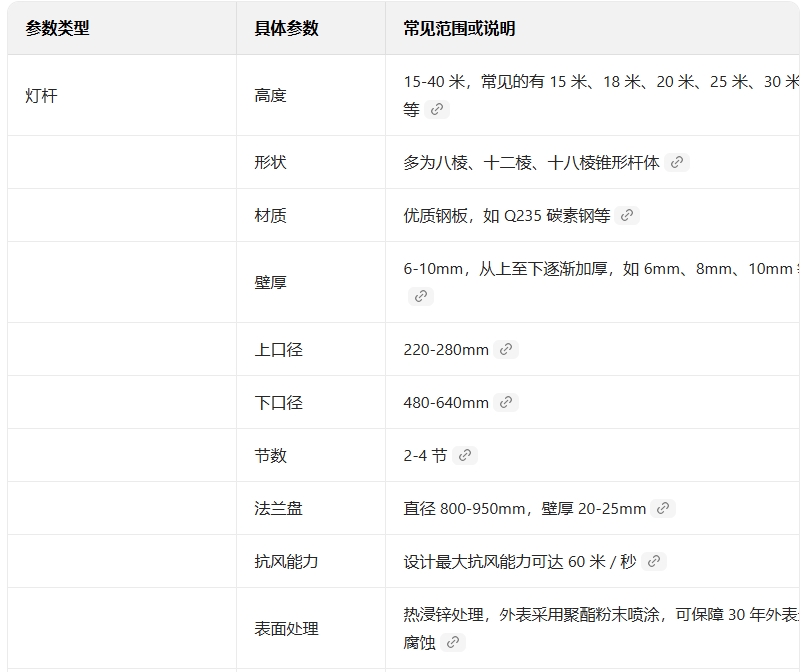Click source link icon after 十八棱锥形杆体
The height and width of the screenshot is (672, 803).
point(678,162)
